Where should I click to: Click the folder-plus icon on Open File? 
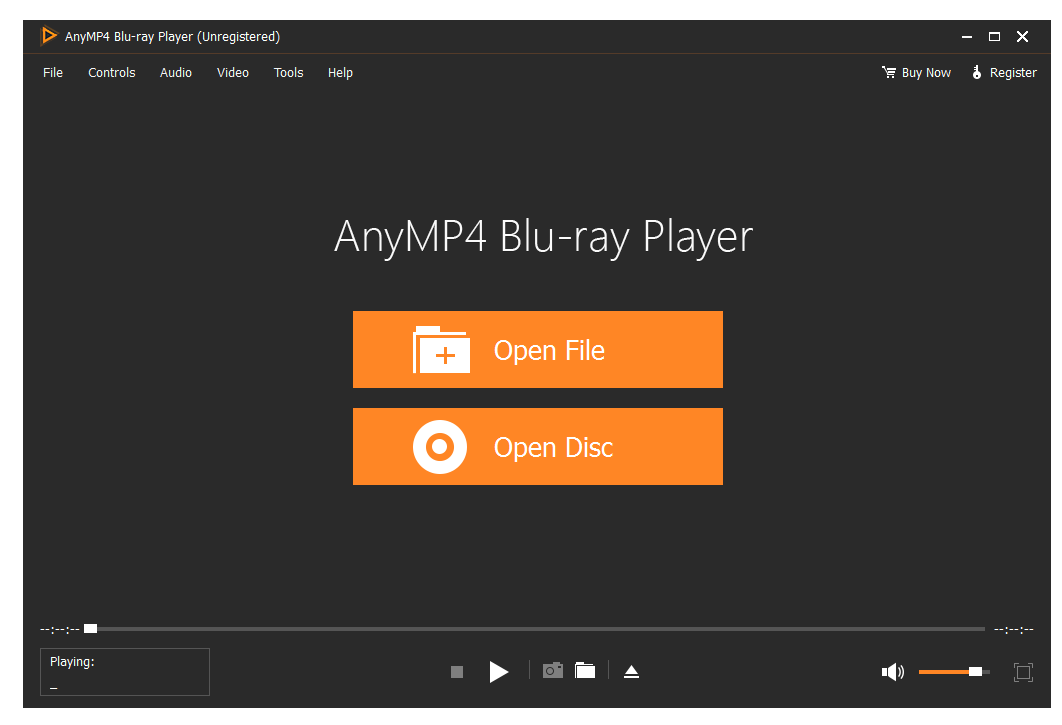click(x=441, y=350)
